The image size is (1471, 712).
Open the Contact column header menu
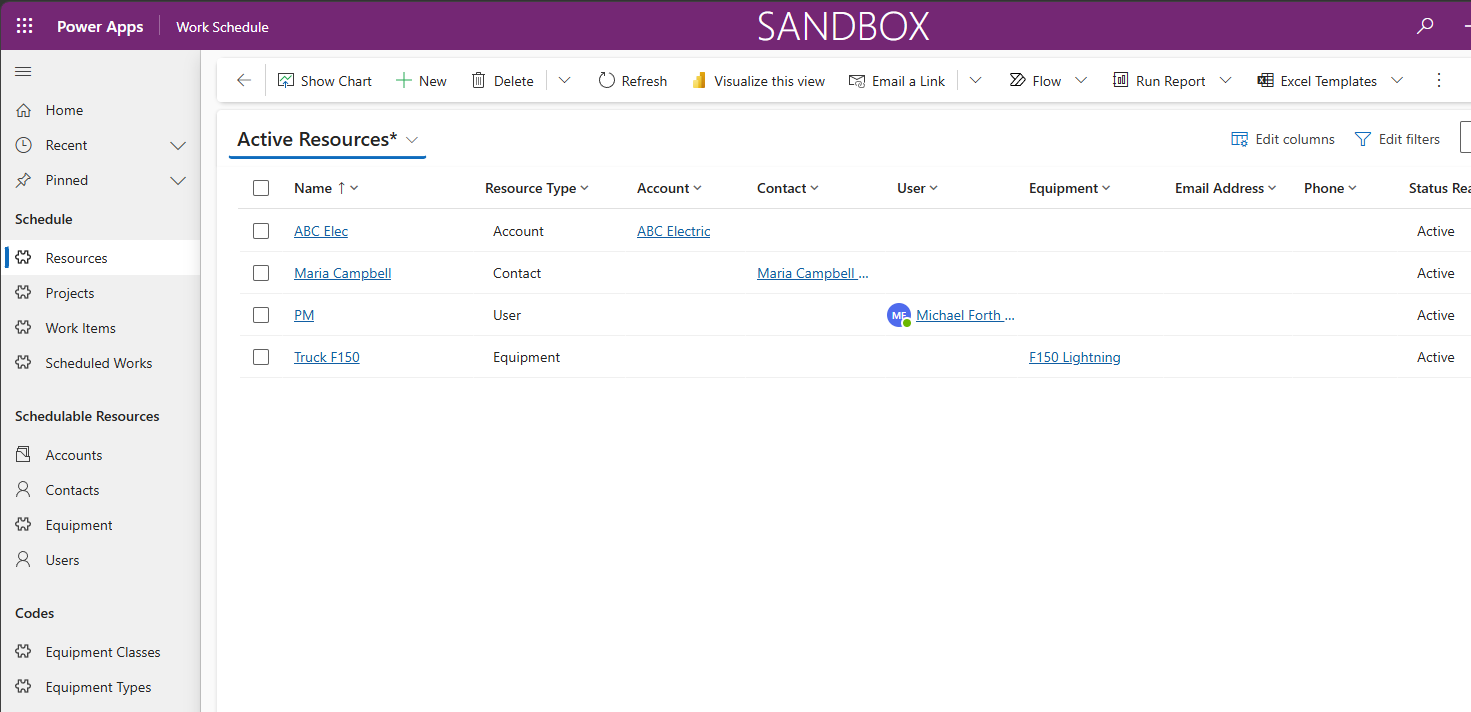pos(788,188)
